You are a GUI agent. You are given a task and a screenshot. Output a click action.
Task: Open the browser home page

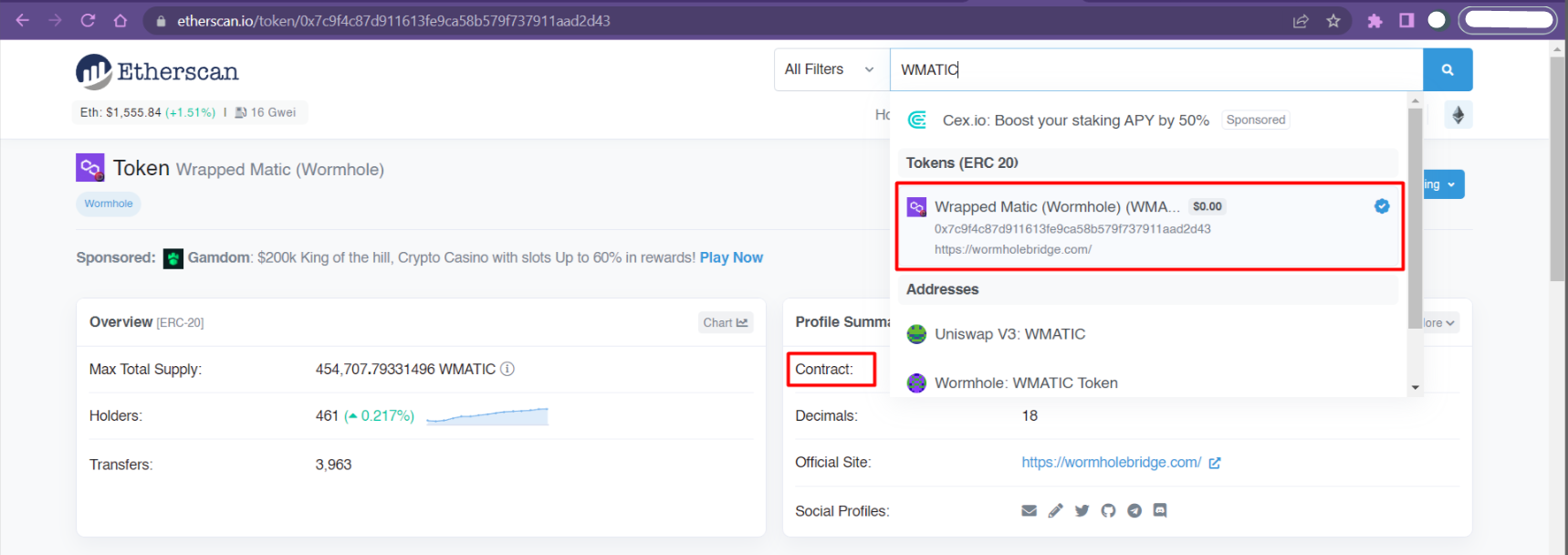click(120, 20)
